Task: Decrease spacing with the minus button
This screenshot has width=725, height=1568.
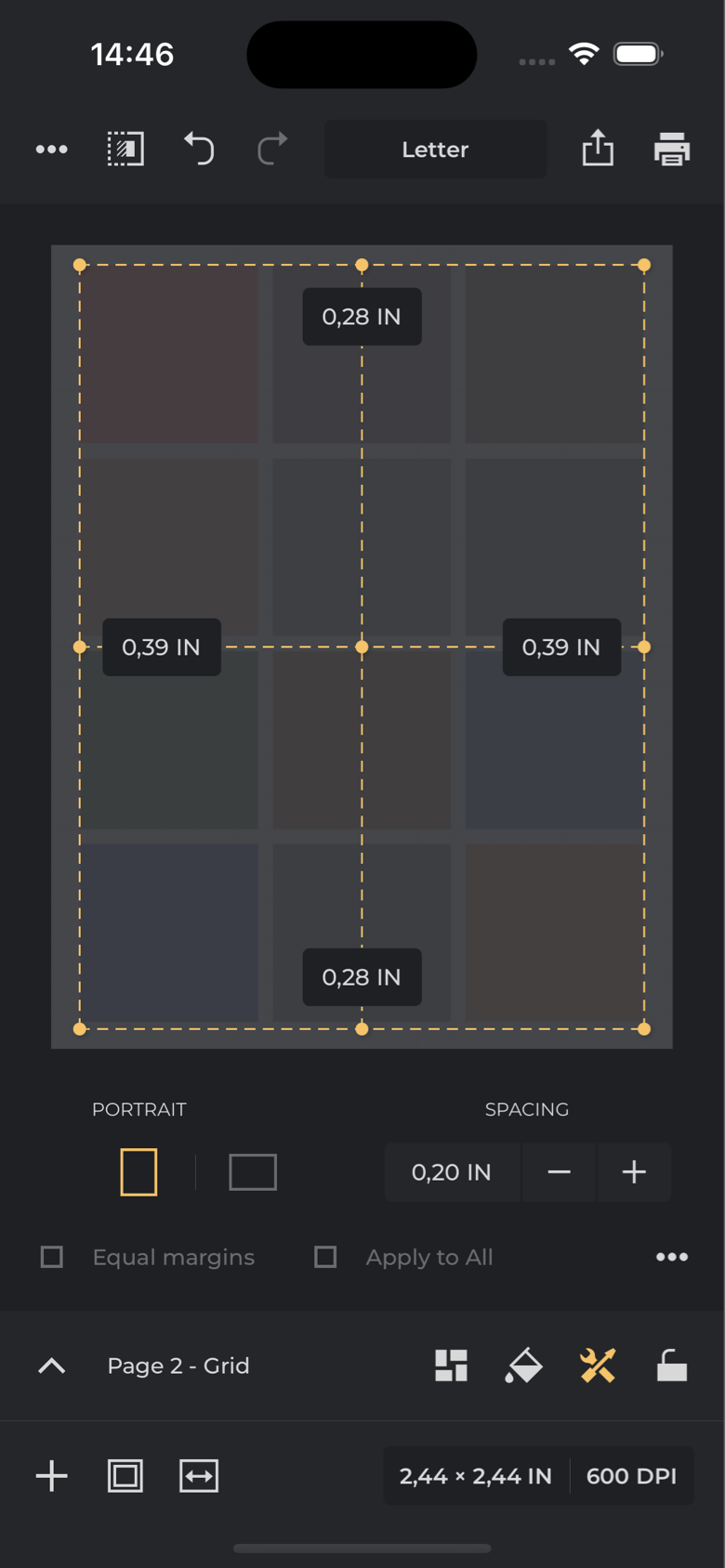Action: click(560, 1172)
